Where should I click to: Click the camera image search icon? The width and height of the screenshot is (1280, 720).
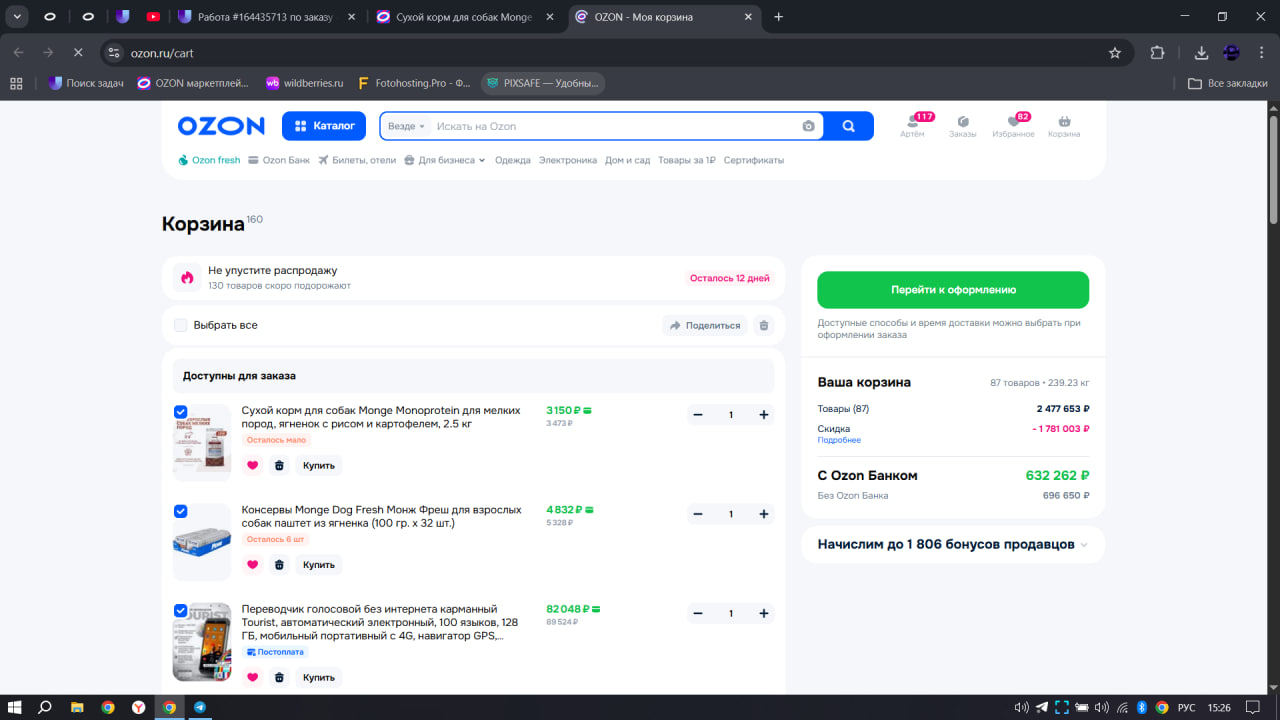[808, 126]
